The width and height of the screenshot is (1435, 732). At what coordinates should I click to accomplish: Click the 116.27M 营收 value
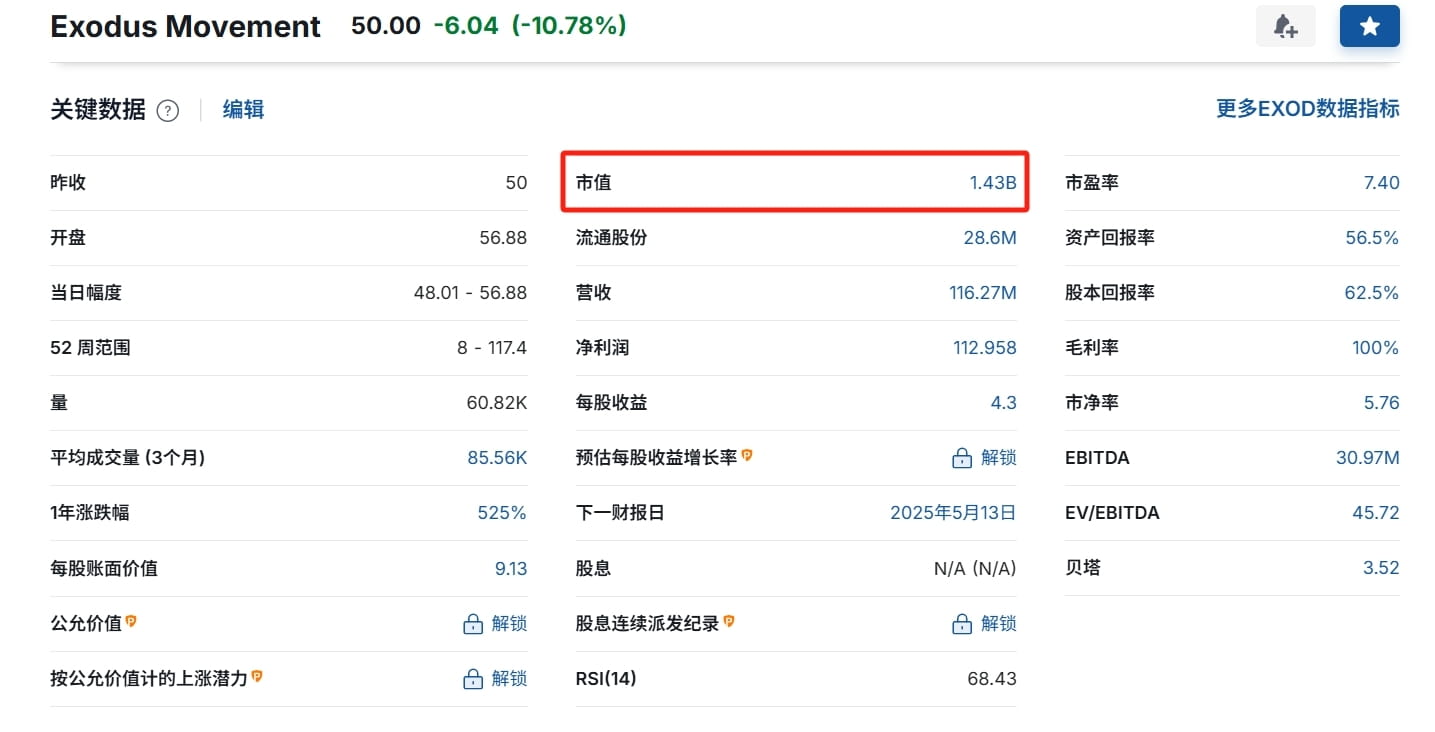[983, 293]
